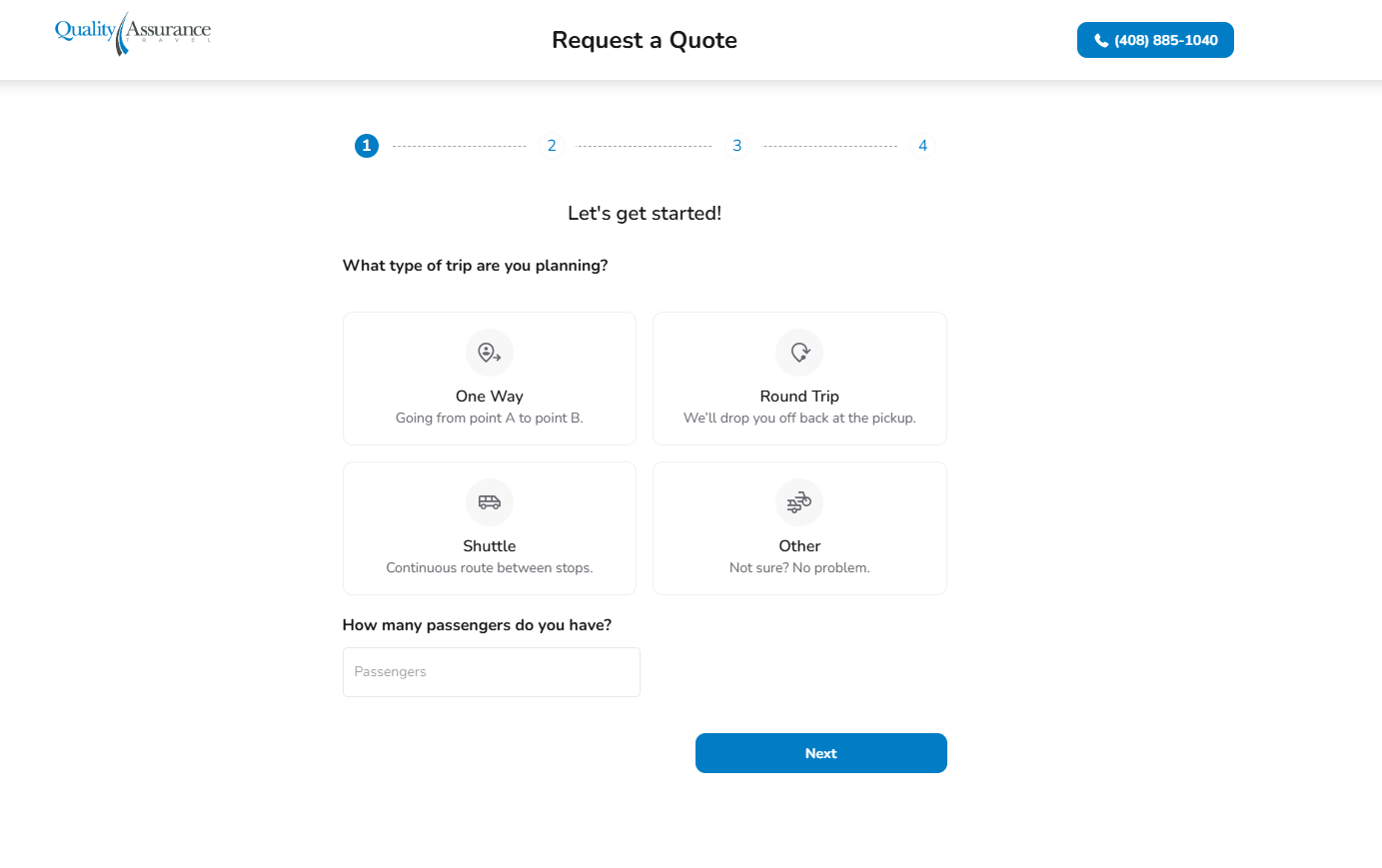This screenshot has width=1382, height=868.
Task: Click 'What type of trip are you planning?'
Action: pos(476,266)
